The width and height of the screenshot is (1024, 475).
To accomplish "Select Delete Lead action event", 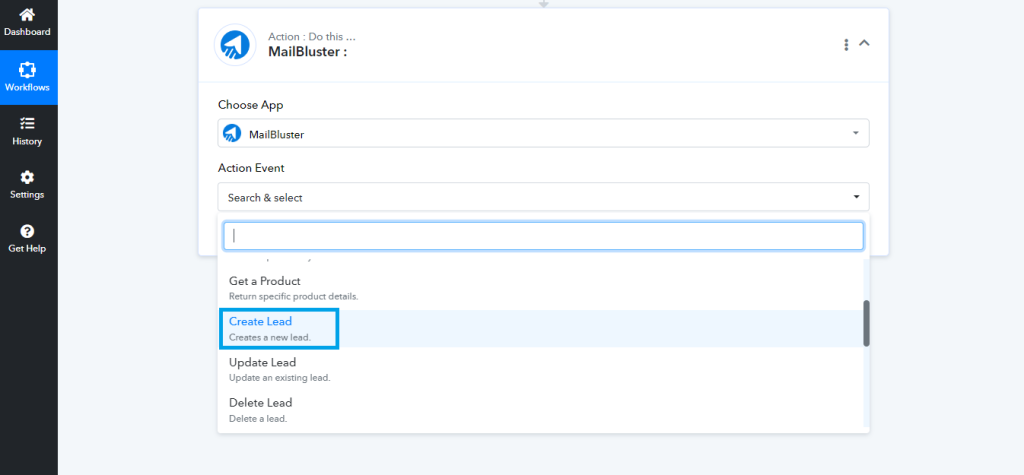I will (541, 410).
